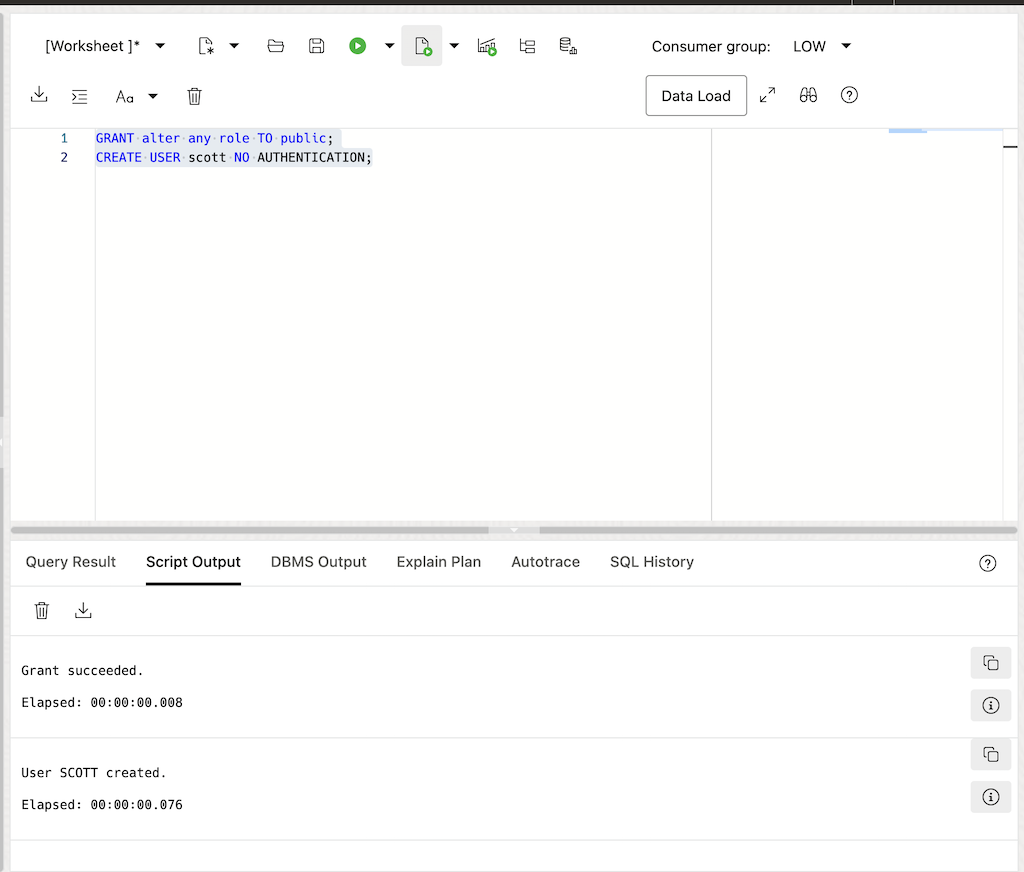Create a new worksheet file

206,46
